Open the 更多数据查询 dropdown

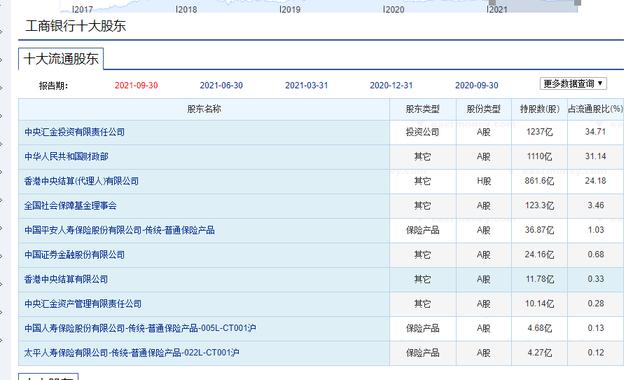tap(573, 84)
